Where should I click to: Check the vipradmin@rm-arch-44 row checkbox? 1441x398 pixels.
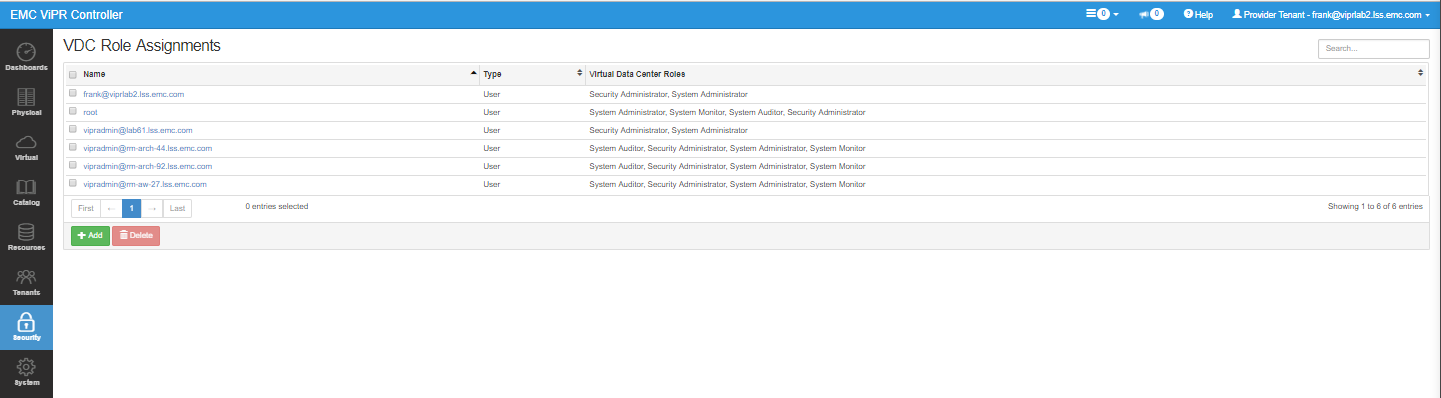[x=72, y=147]
